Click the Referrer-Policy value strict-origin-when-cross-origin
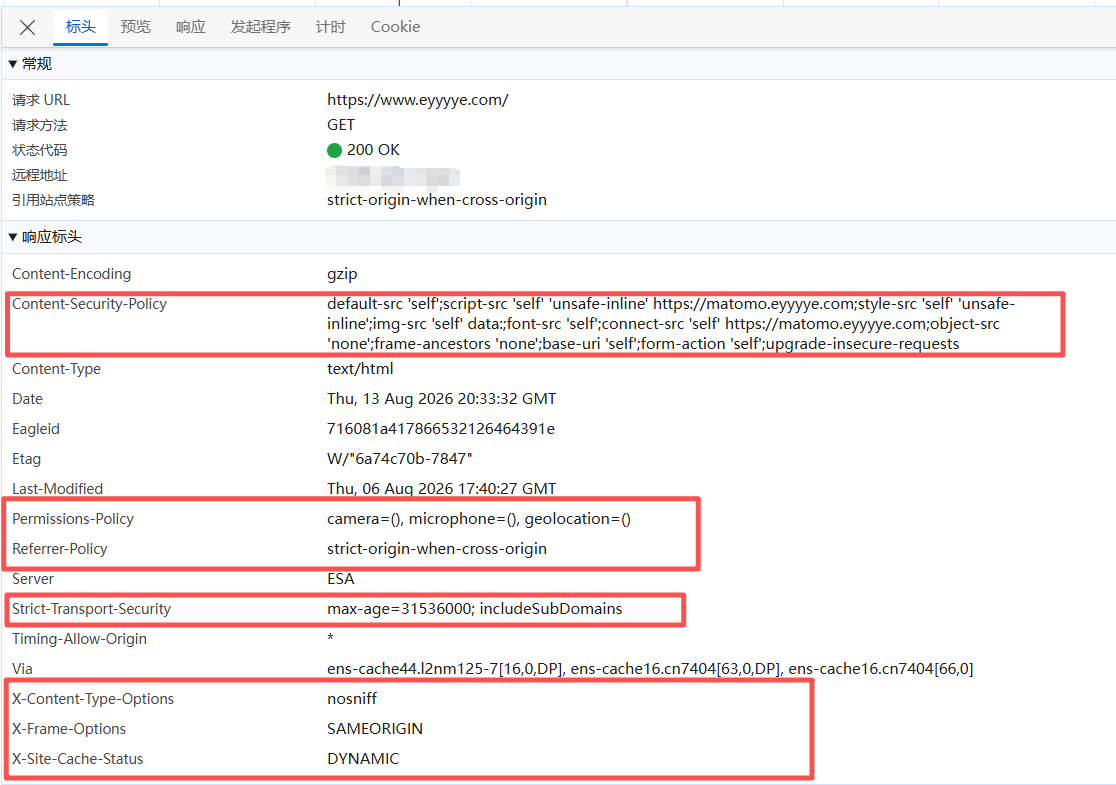 (x=437, y=549)
